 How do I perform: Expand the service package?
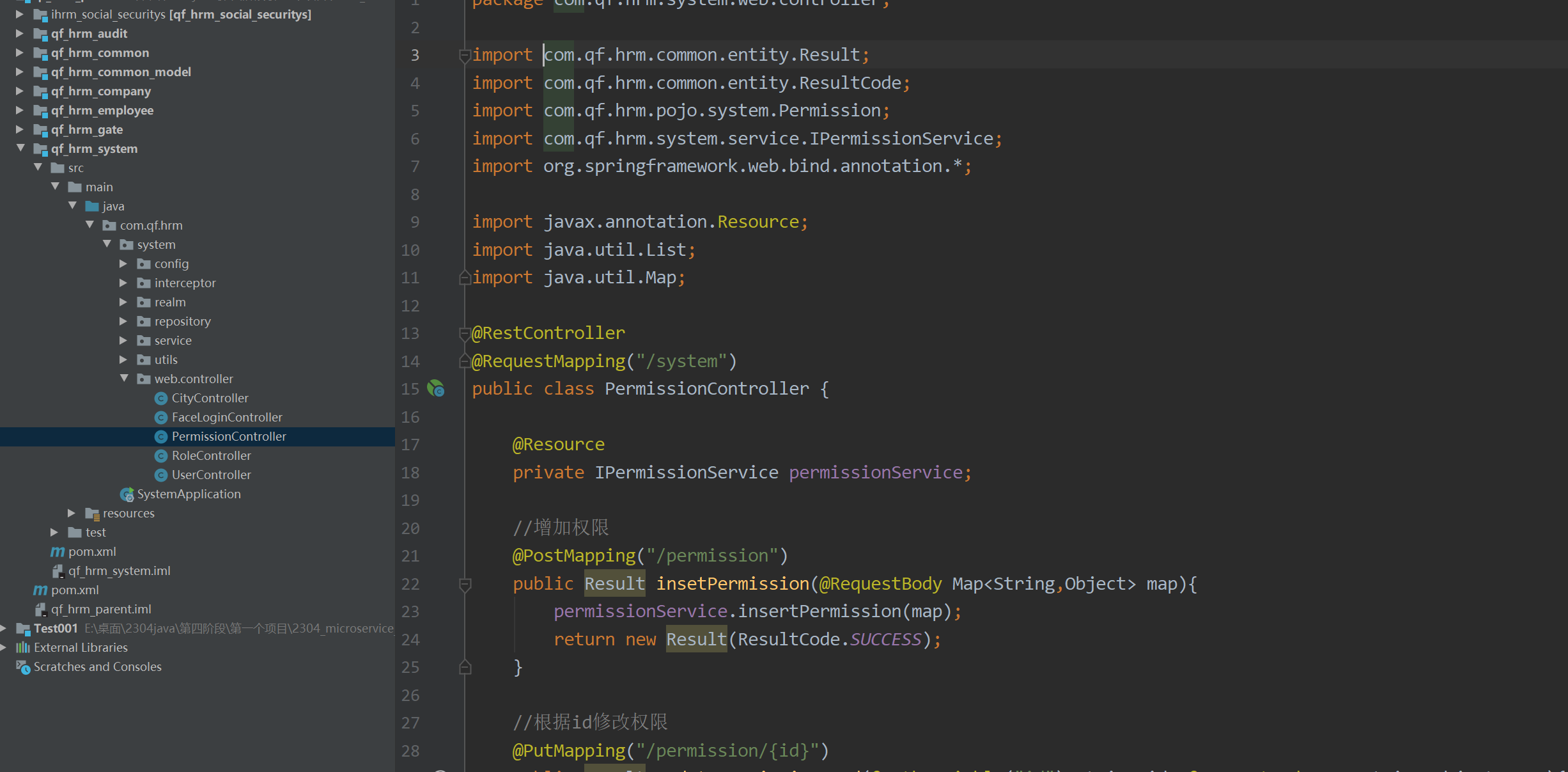click(123, 340)
